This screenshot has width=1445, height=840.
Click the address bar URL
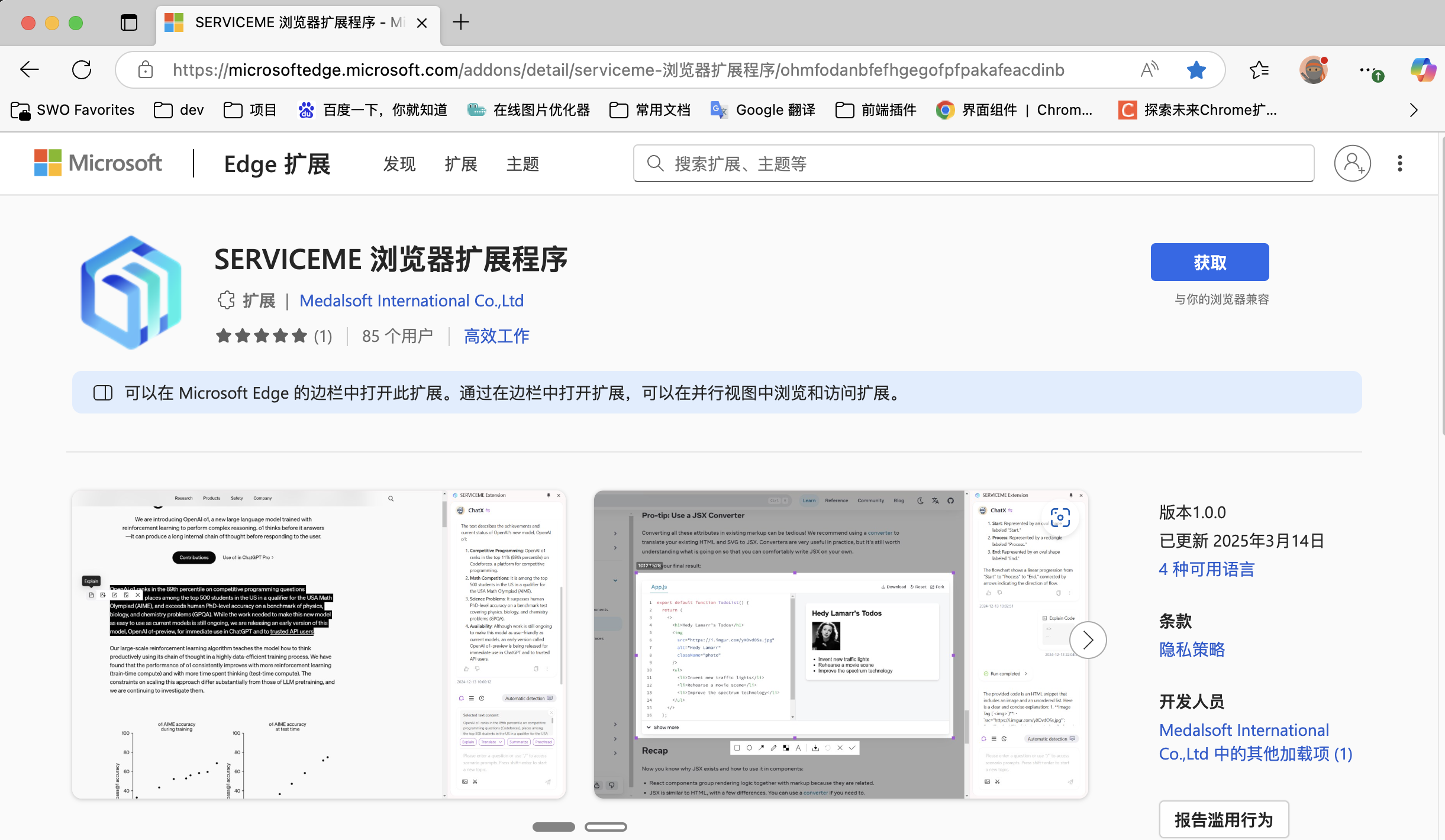click(618, 70)
